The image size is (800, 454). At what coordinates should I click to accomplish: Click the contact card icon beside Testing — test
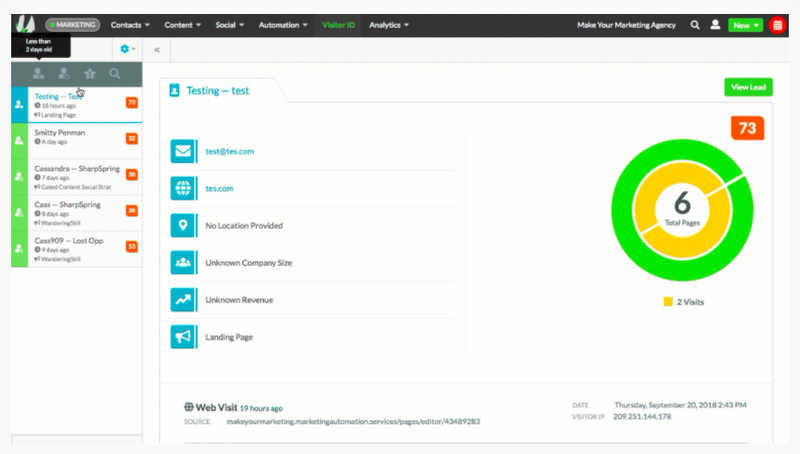click(x=174, y=90)
